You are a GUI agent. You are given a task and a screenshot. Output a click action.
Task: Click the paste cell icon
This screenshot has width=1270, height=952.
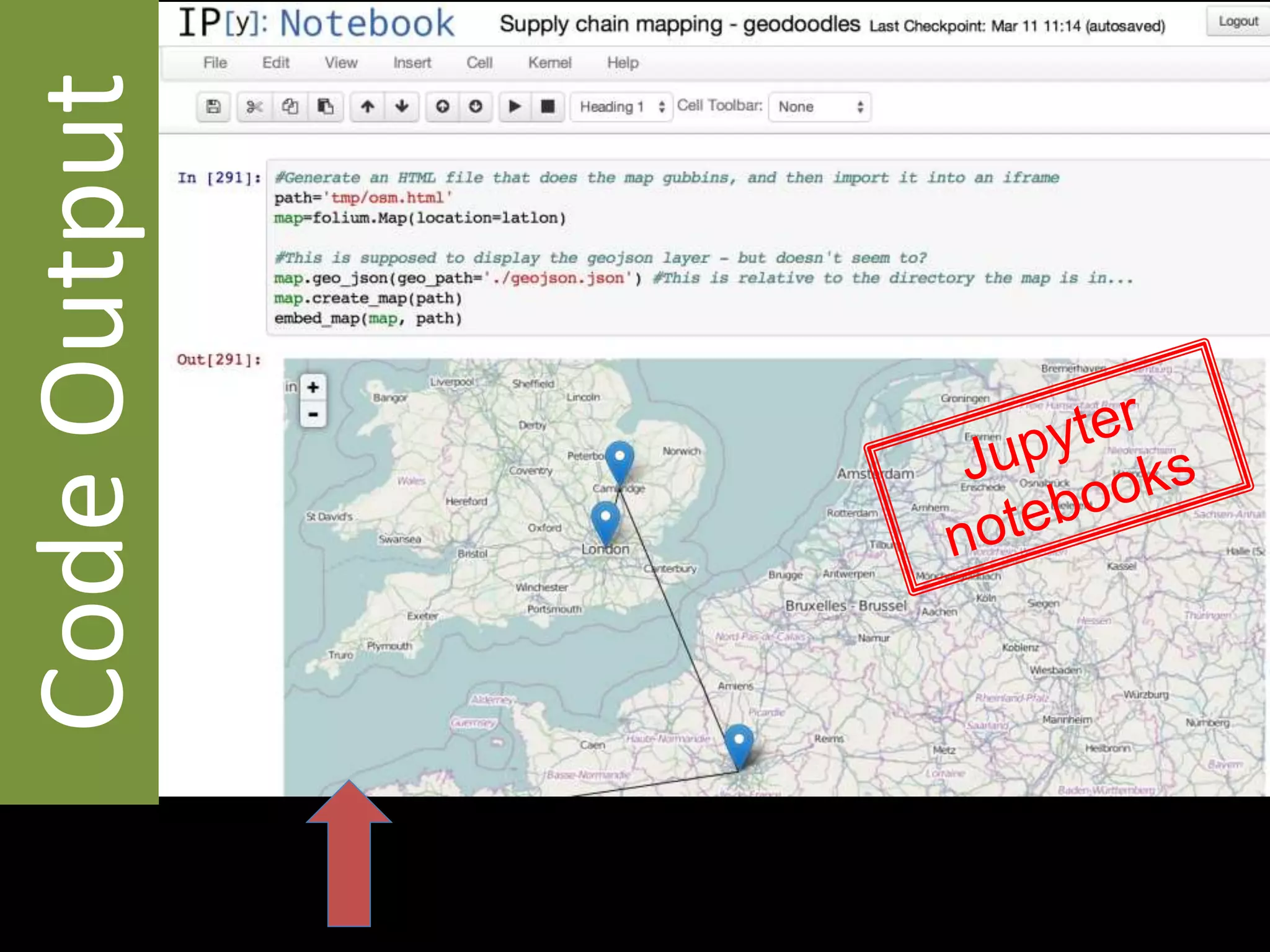pyautogui.click(x=325, y=107)
